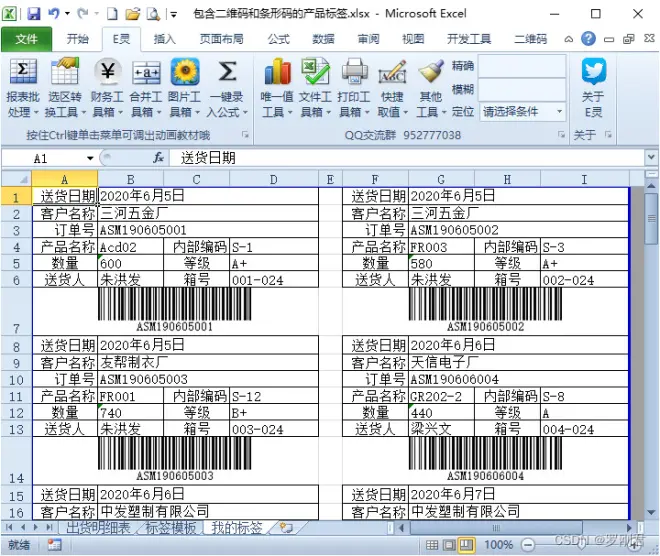Switch to the 开发工具 ribbon tab
This screenshot has height=556, width=660.
point(469,39)
